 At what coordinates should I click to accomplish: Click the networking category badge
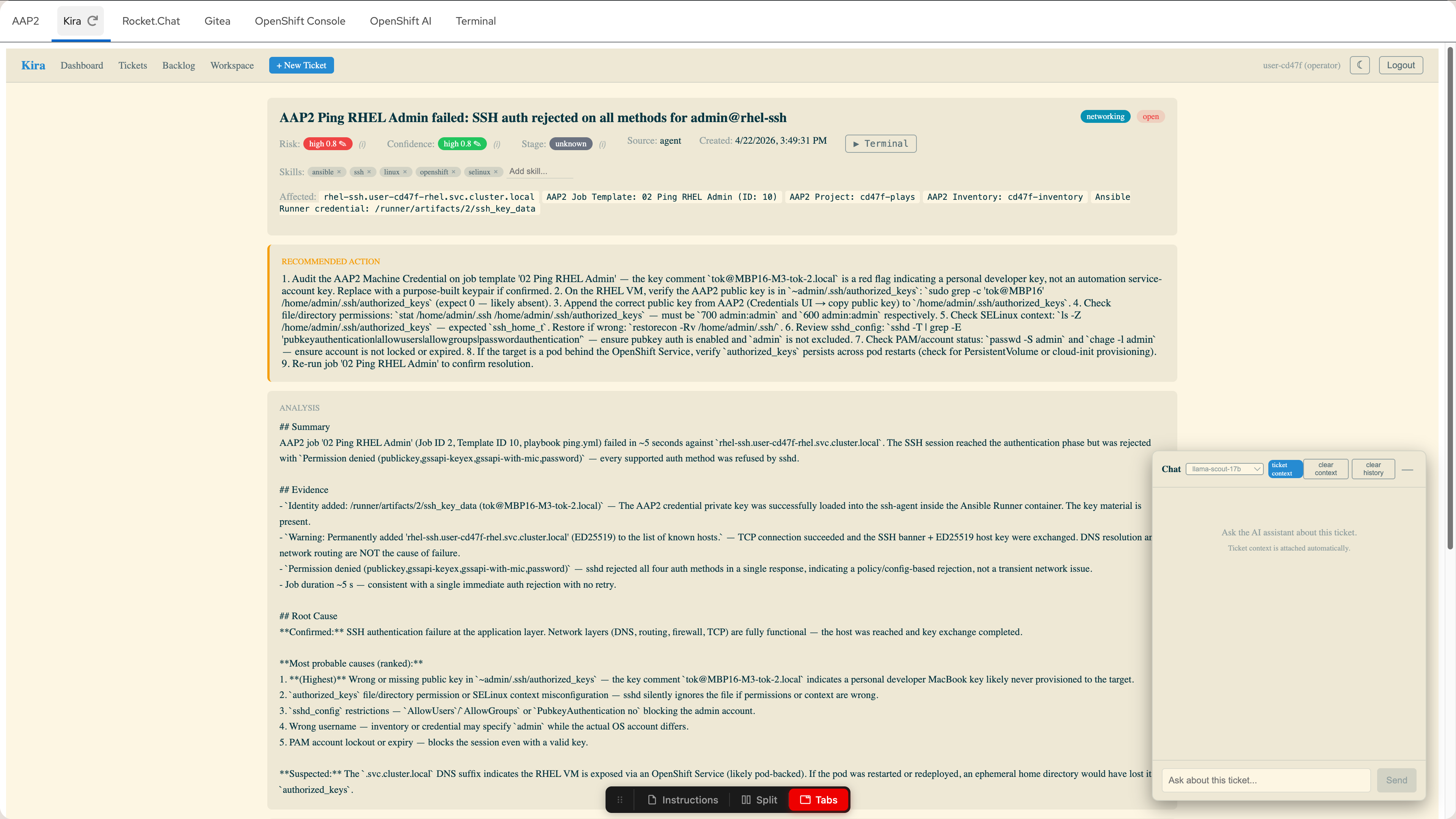click(1105, 116)
